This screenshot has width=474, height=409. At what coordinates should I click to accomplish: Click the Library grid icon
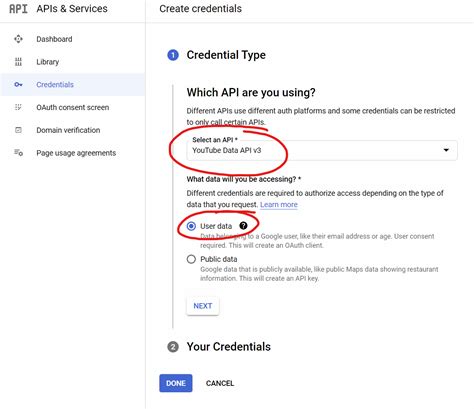(x=18, y=62)
